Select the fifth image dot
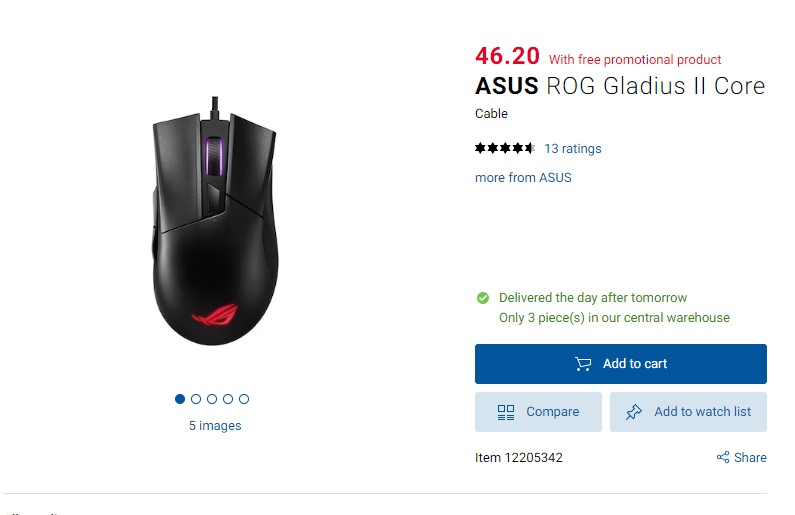This screenshot has width=795, height=515. click(244, 399)
